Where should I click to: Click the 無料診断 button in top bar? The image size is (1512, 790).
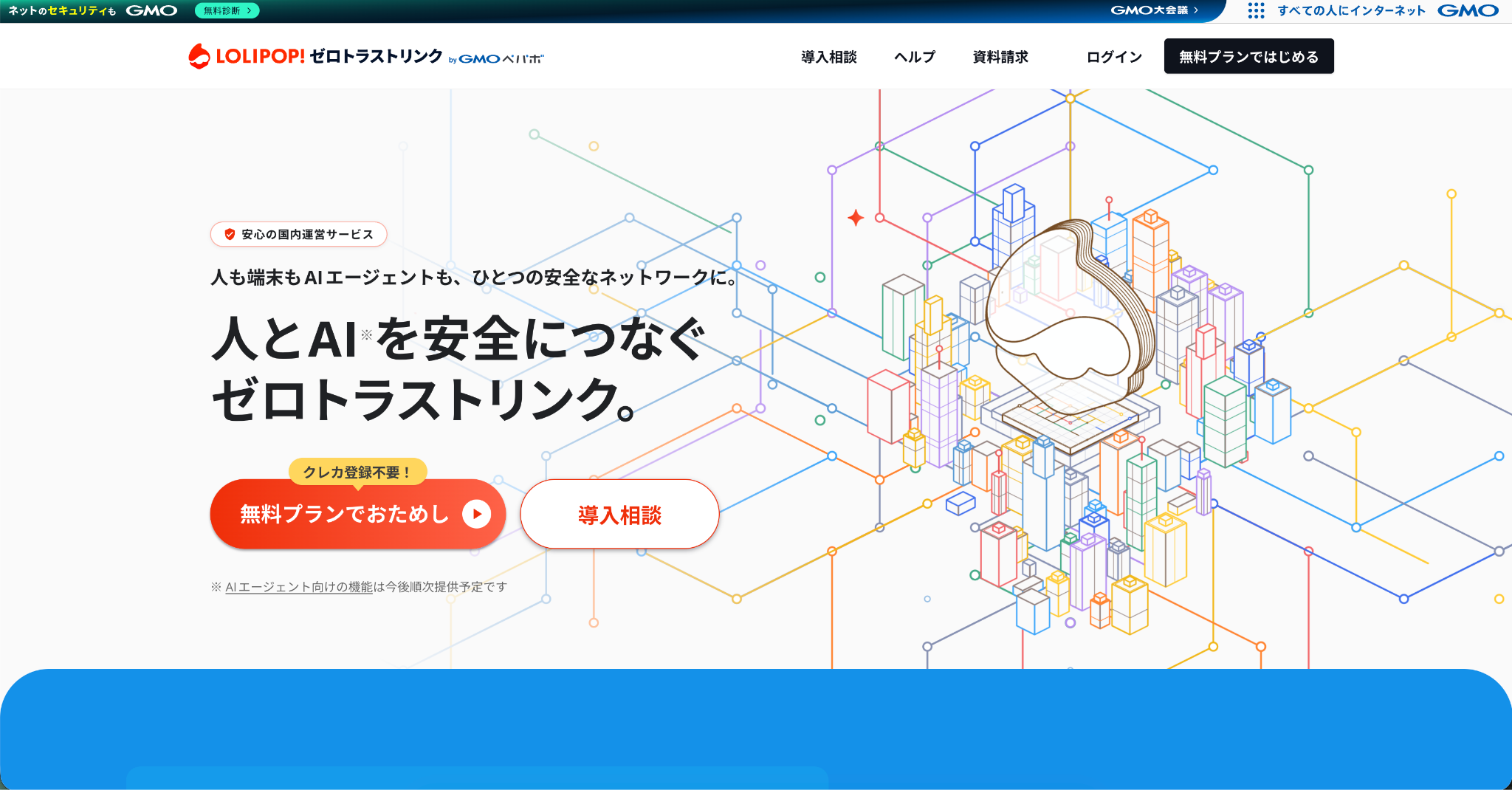227,10
